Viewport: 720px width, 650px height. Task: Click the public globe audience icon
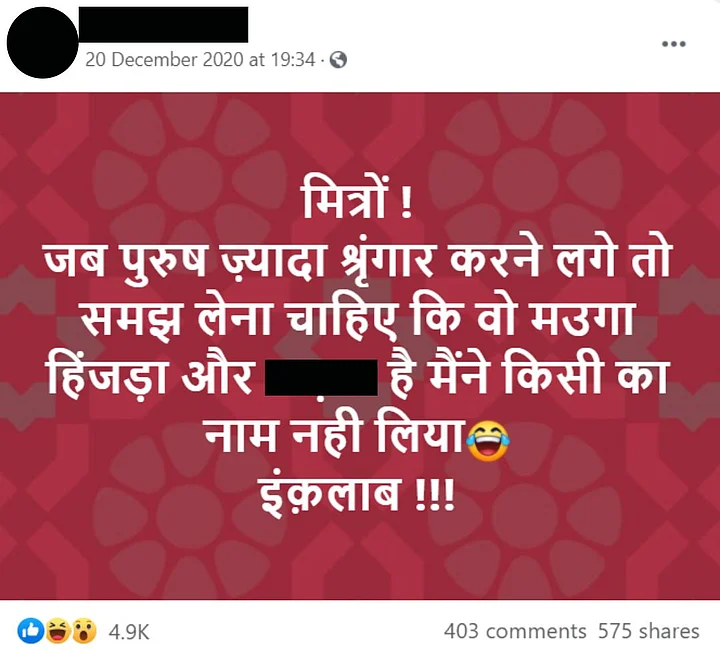click(x=338, y=60)
